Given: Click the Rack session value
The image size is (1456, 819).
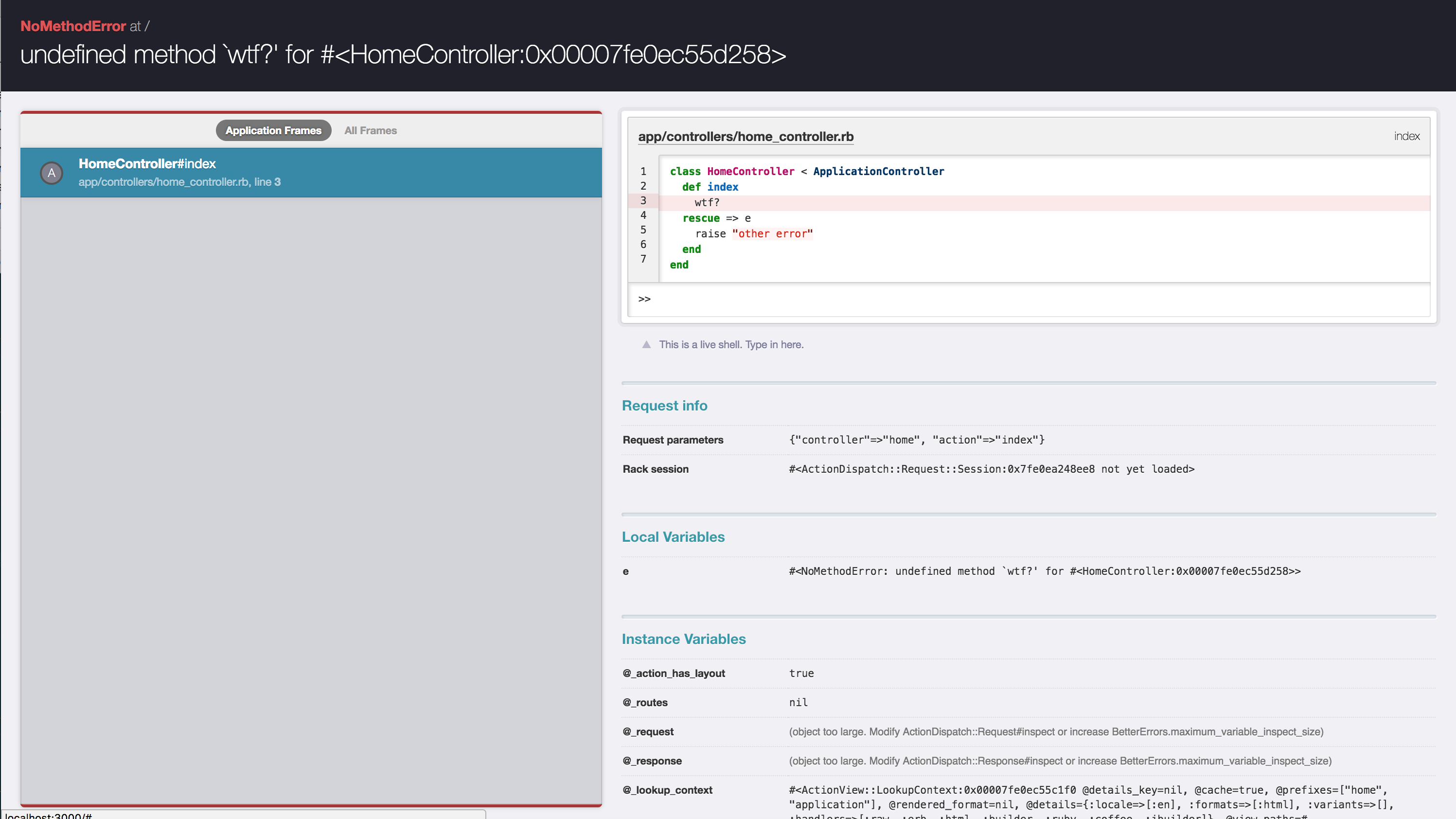Looking at the screenshot, I should coord(992,469).
